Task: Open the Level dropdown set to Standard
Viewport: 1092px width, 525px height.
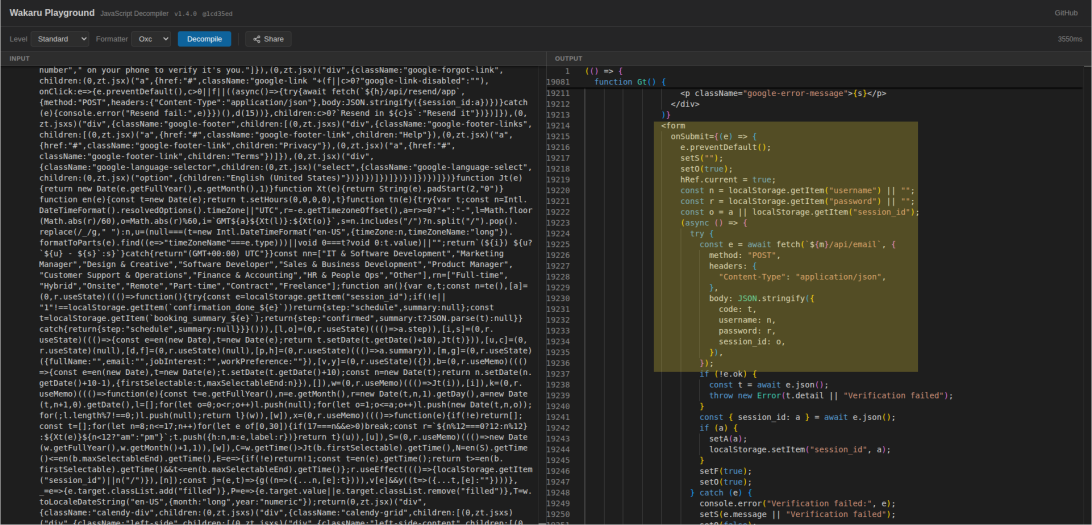Action: coord(60,39)
